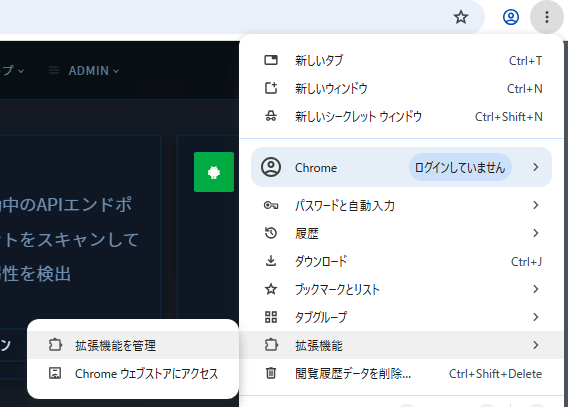
Task: Click the Ctrl+J shortcut text
Action: (x=526, y=261)
